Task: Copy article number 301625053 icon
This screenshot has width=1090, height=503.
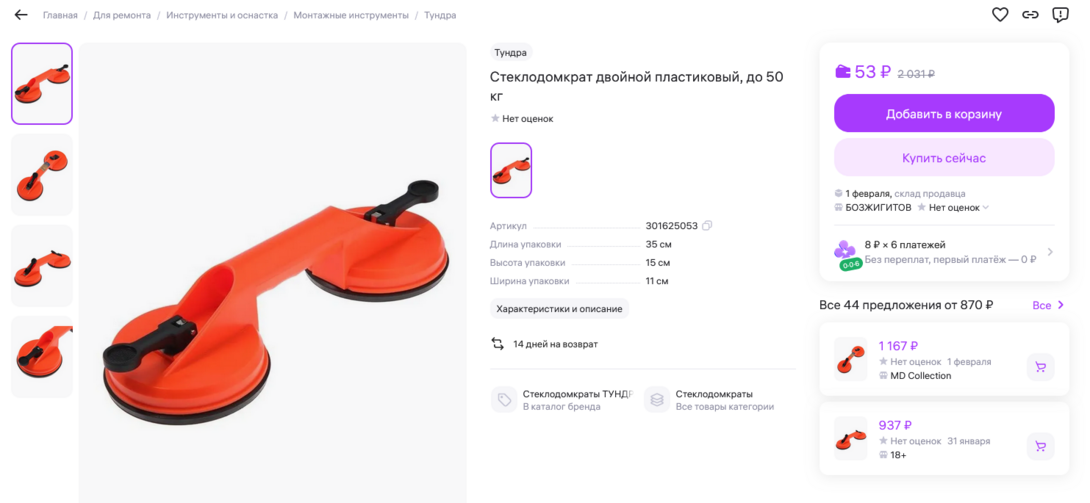Action: tap(707, 226)
